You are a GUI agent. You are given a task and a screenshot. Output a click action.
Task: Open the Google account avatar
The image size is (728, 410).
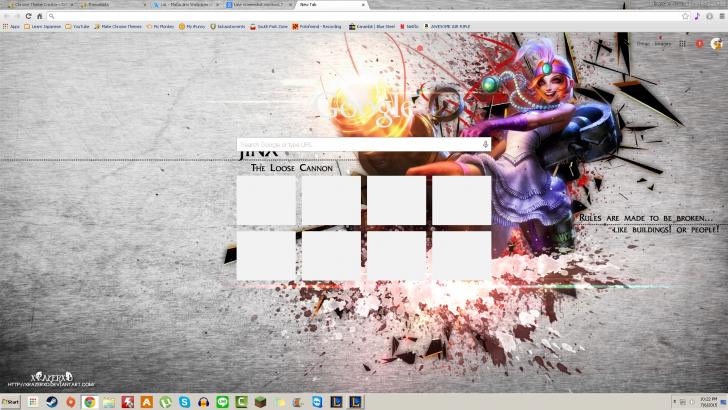click(716, 44)
